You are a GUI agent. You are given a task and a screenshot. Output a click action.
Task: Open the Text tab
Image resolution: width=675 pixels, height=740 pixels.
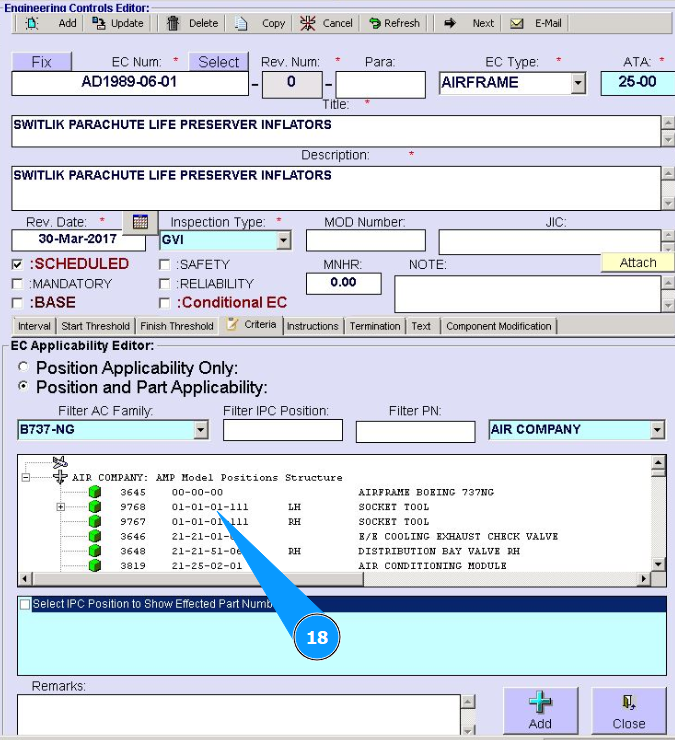pos(421,326)
